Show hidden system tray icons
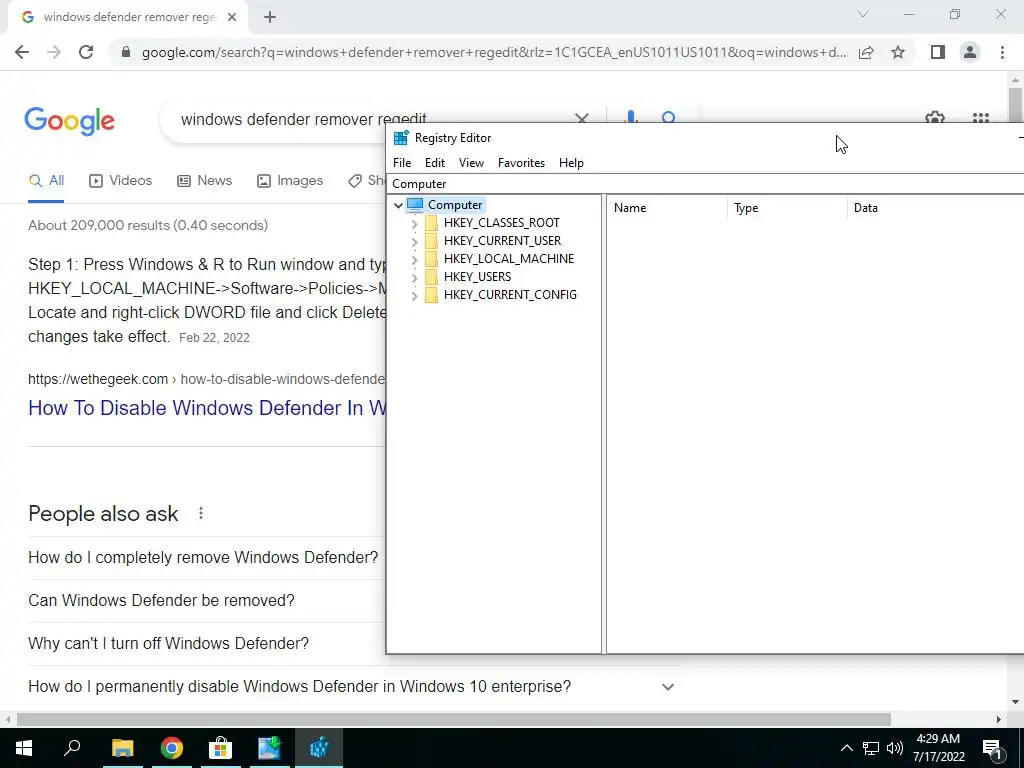The height and width of the screenshot is (768, 1024). (846, 748)
